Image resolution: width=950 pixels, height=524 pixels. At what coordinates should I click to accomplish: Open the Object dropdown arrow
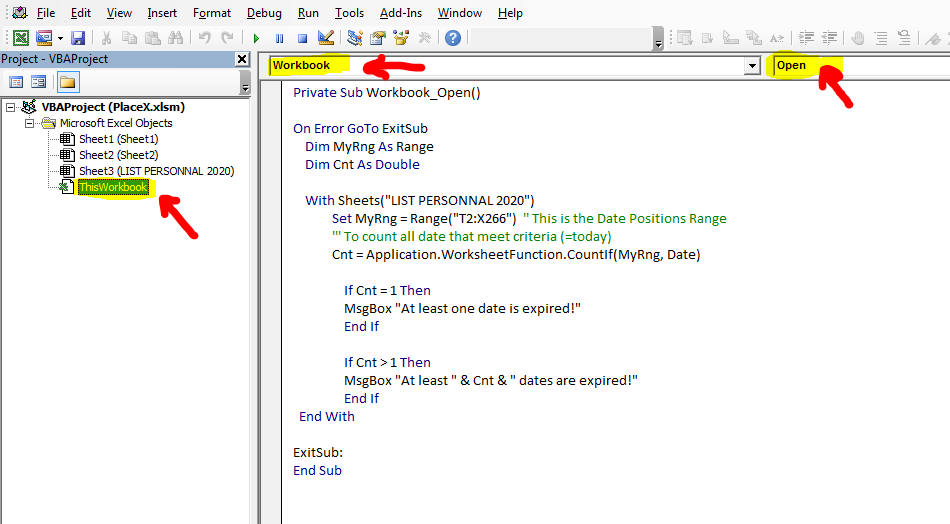tap(752, 65)
